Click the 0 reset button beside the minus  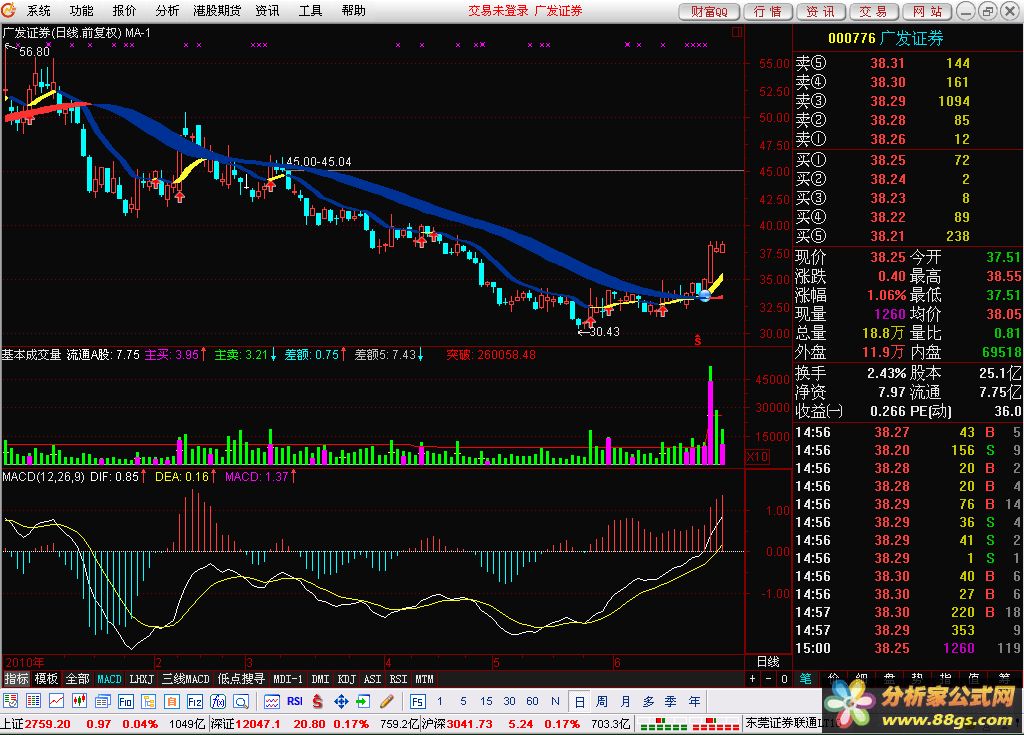[x=784, y=679]
